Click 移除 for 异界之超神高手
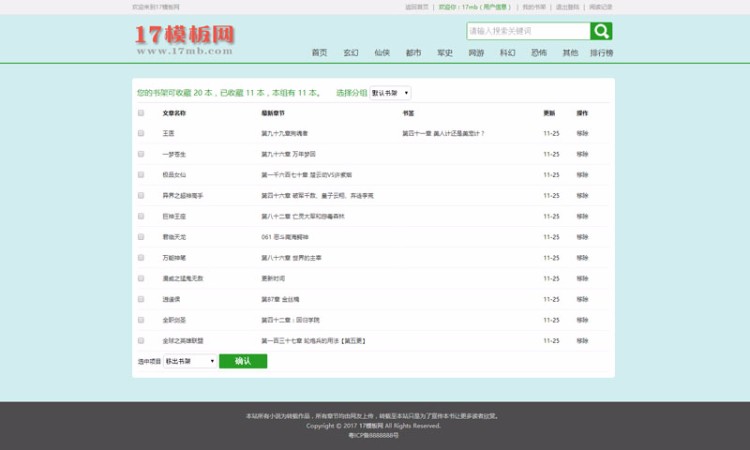The width and height of the screenshot is (750, 450). tap(582, 195)
